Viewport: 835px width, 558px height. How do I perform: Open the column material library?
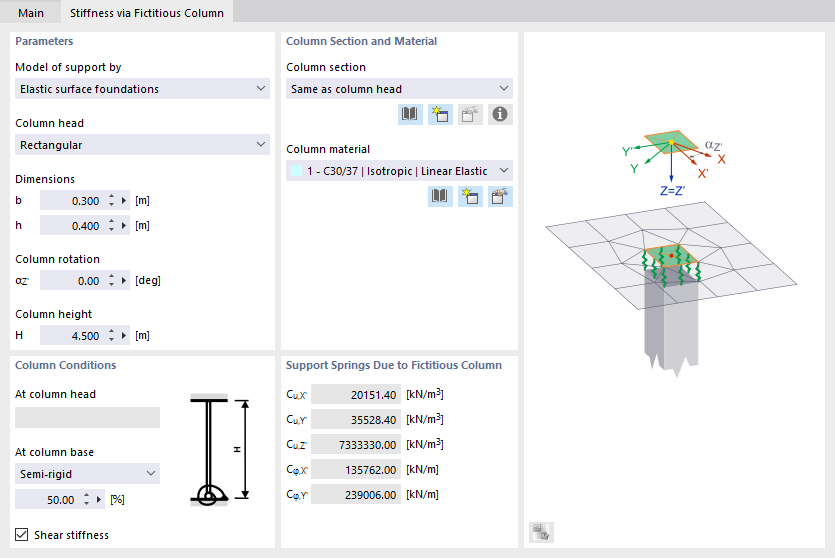(440, 196)
